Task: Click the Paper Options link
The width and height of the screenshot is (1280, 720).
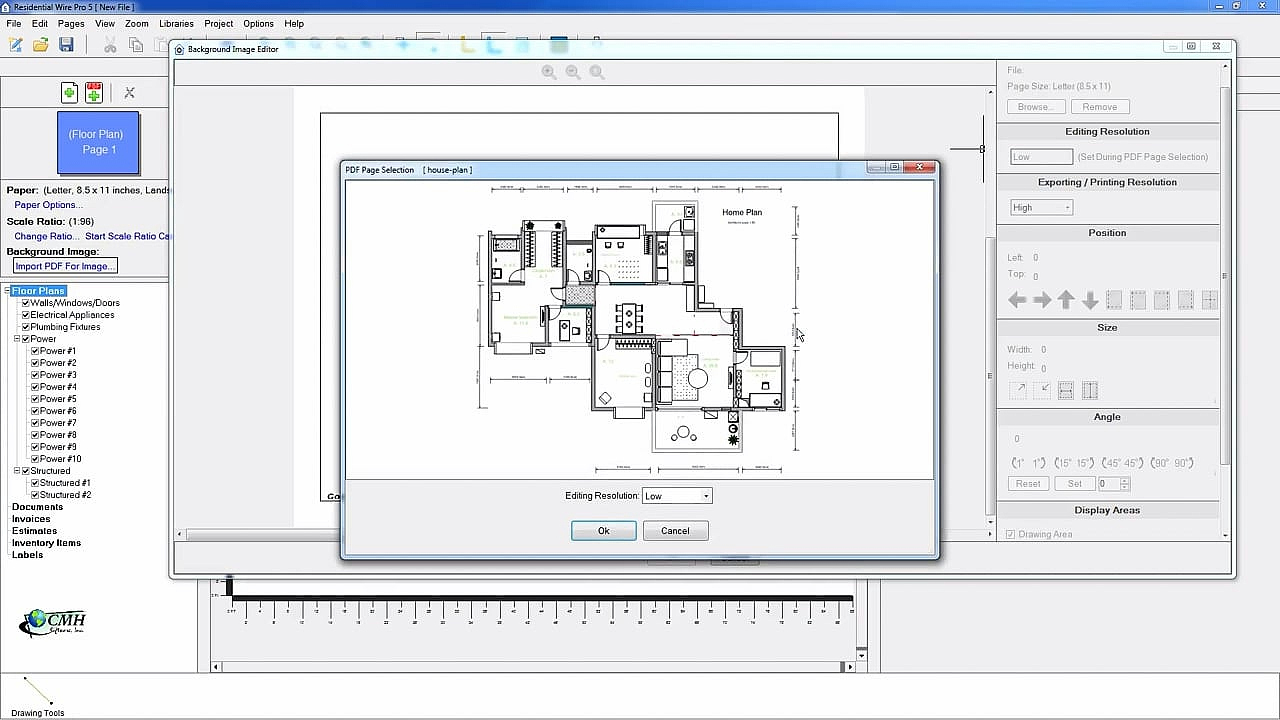Action: tap(48, 205)
